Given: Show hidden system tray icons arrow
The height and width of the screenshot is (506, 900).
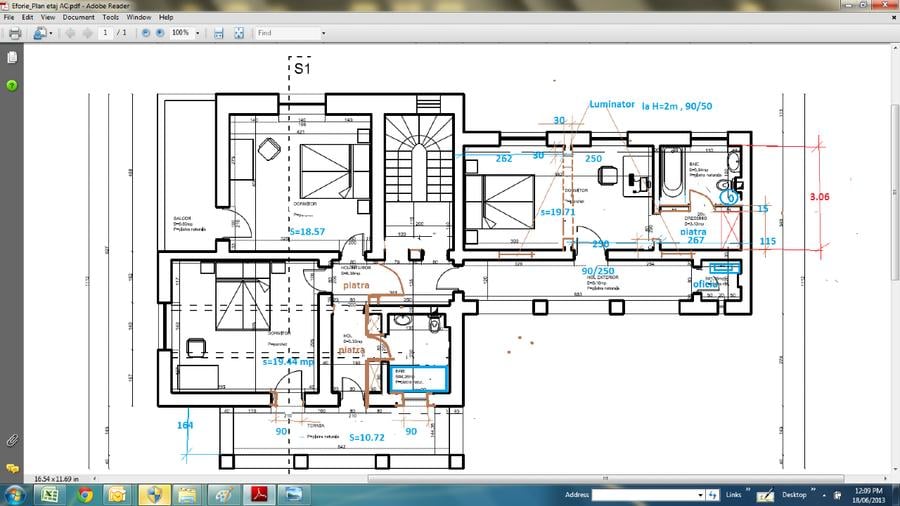Looking at the screenshot, I should (x=824, y=495).
